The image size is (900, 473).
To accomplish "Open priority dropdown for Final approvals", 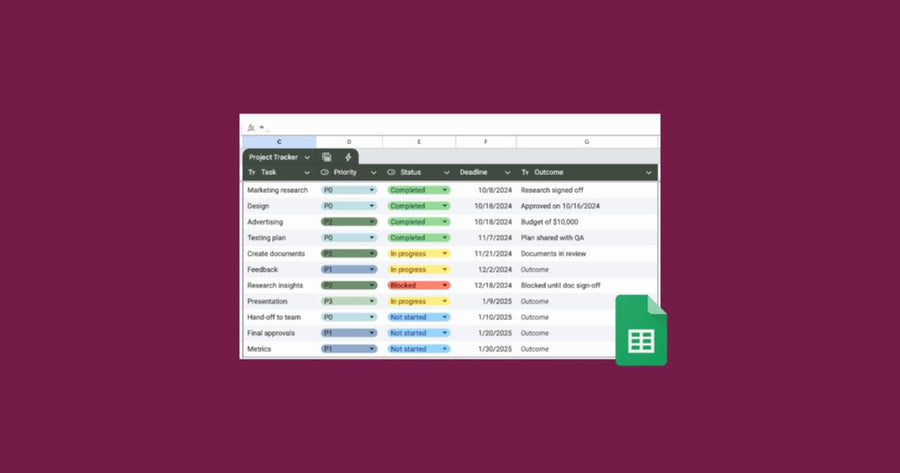I will [x=349, y=333].
